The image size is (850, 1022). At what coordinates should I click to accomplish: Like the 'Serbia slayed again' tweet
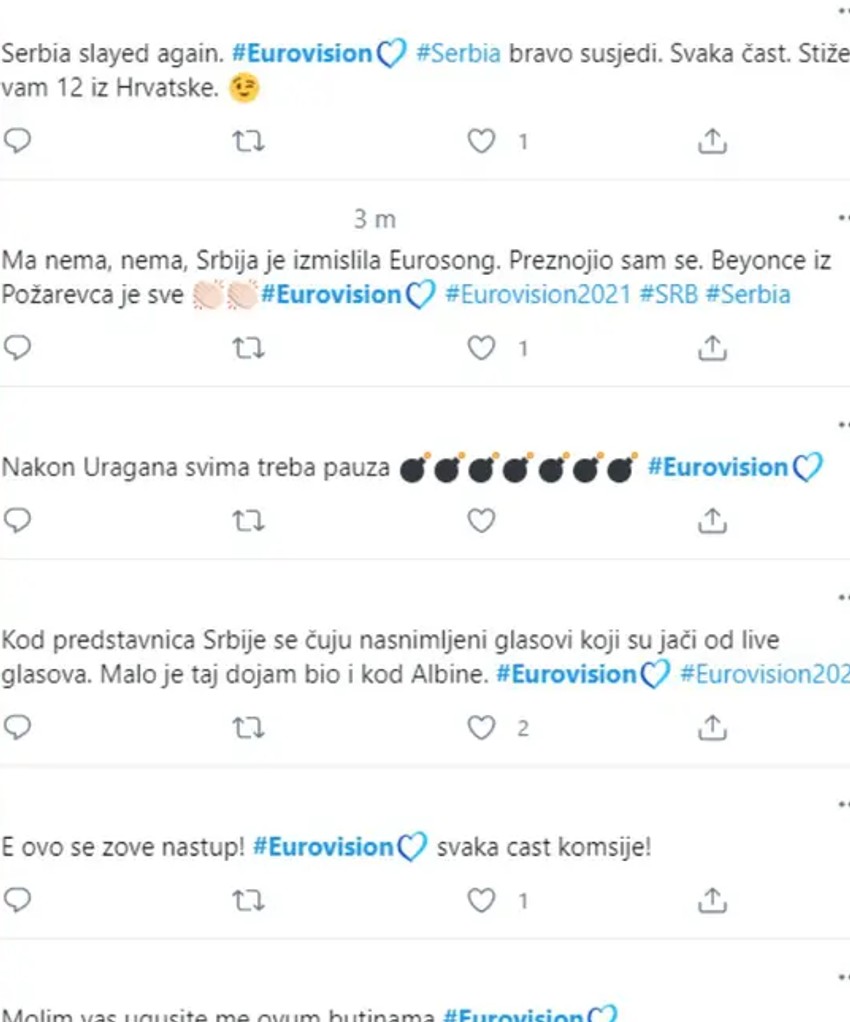coord(482,142)
